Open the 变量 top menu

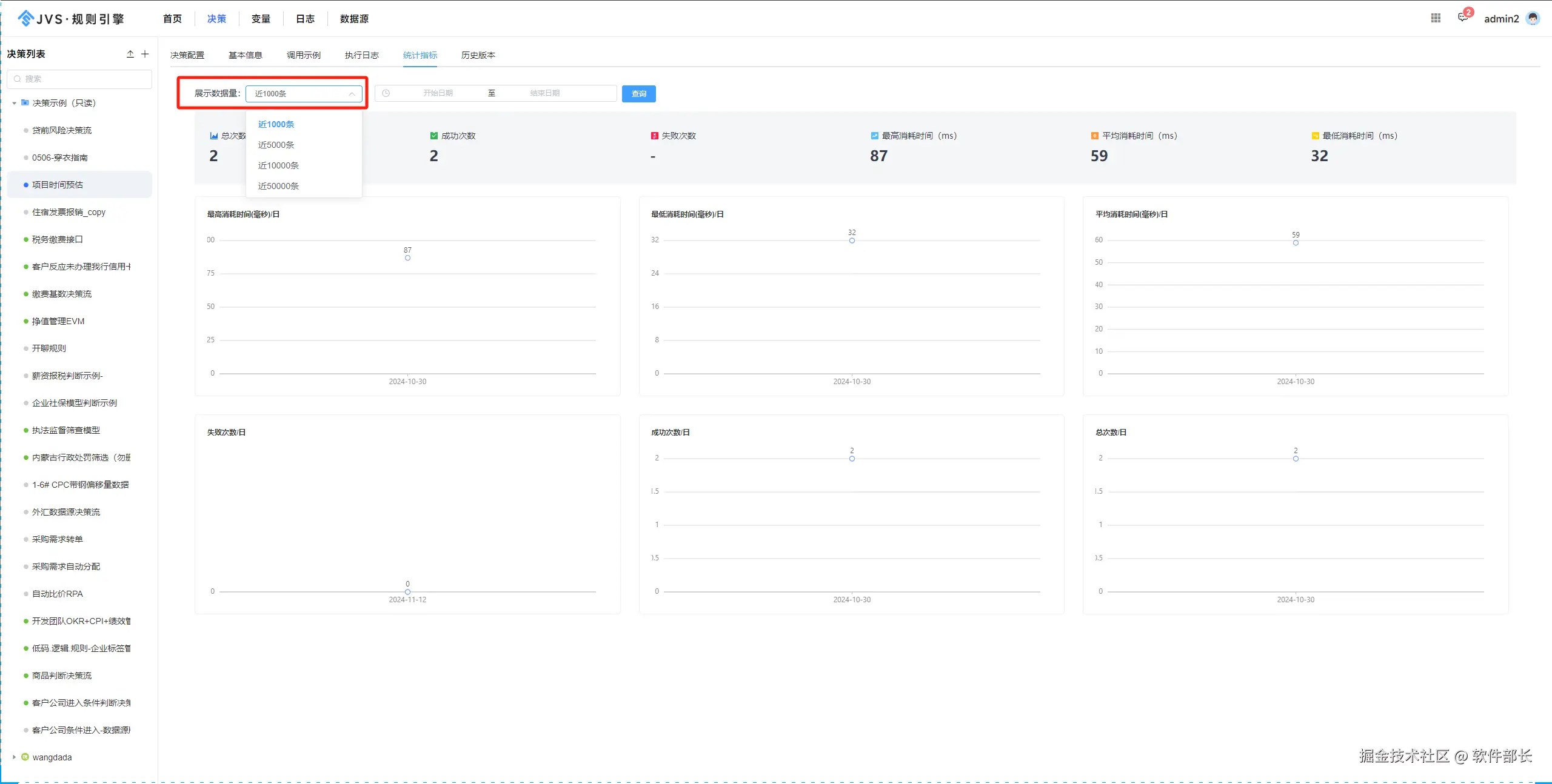tap(261, 19)
